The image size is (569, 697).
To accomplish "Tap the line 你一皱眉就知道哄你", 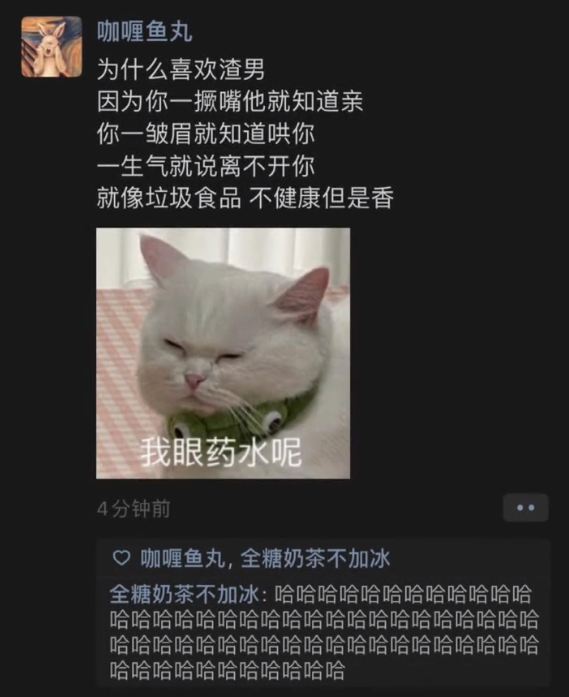I will [x=205, y=133].
